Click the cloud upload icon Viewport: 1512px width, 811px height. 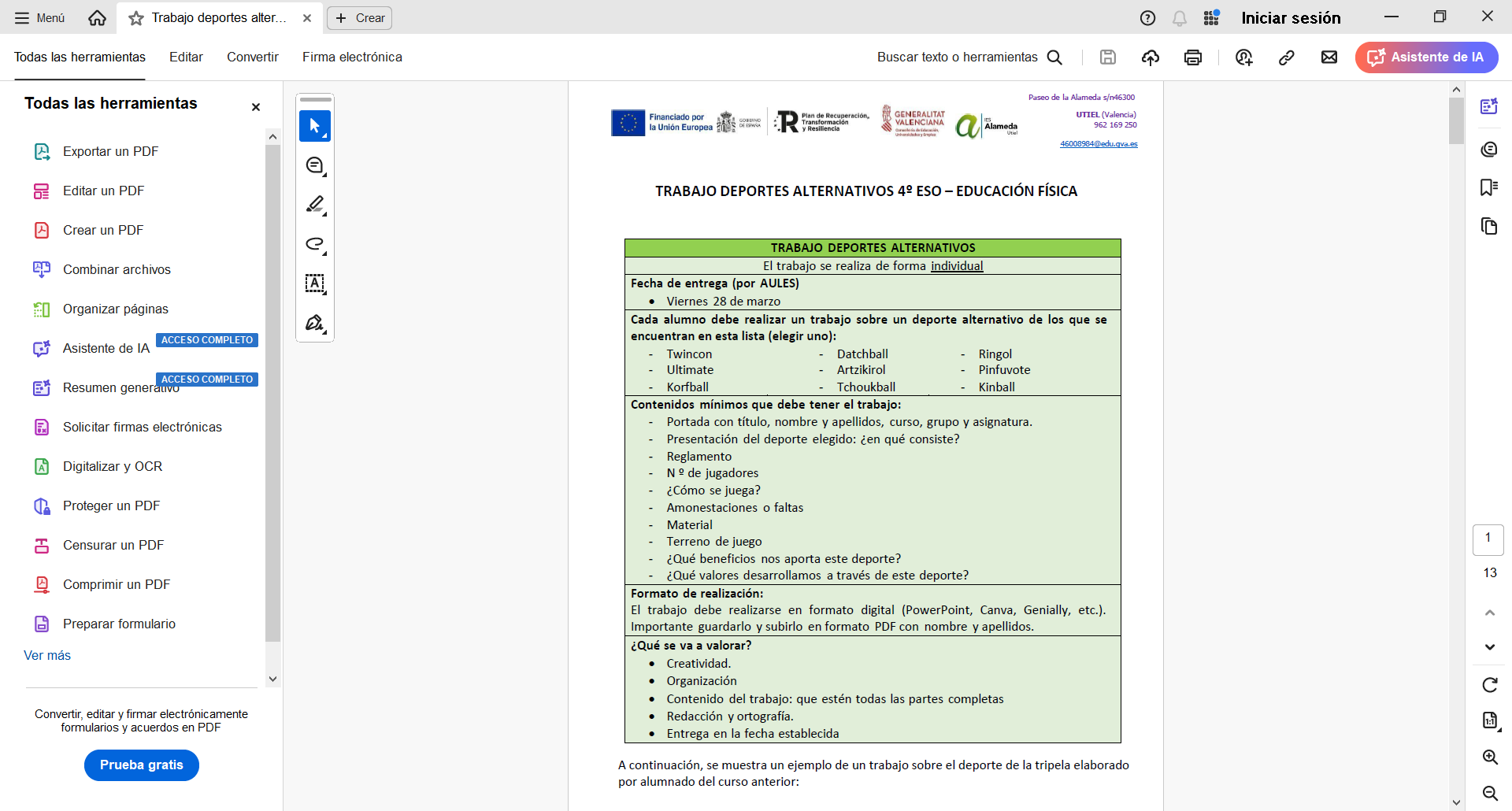click(x=1151, y=57)
